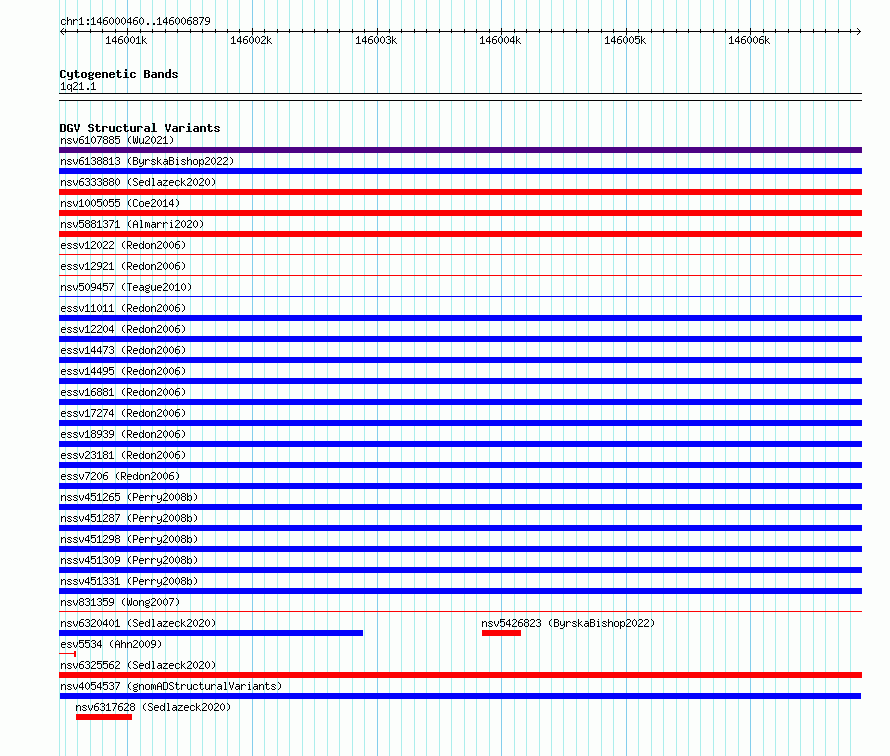Select essv12022 (Redon2006) label

pos(123,245)
